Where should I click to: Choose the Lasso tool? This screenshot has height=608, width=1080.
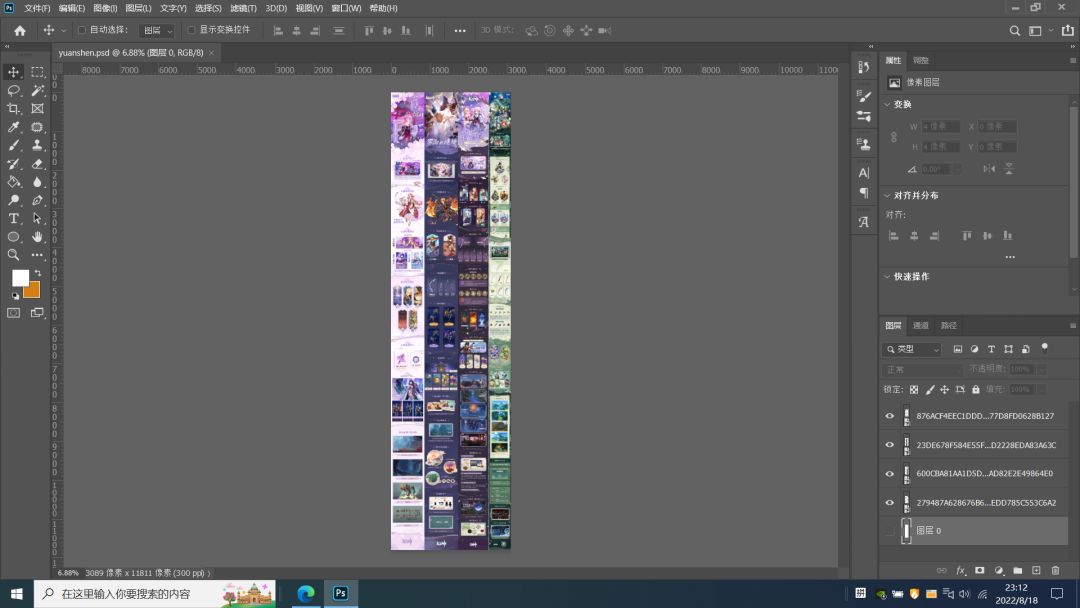pos(14,90)
